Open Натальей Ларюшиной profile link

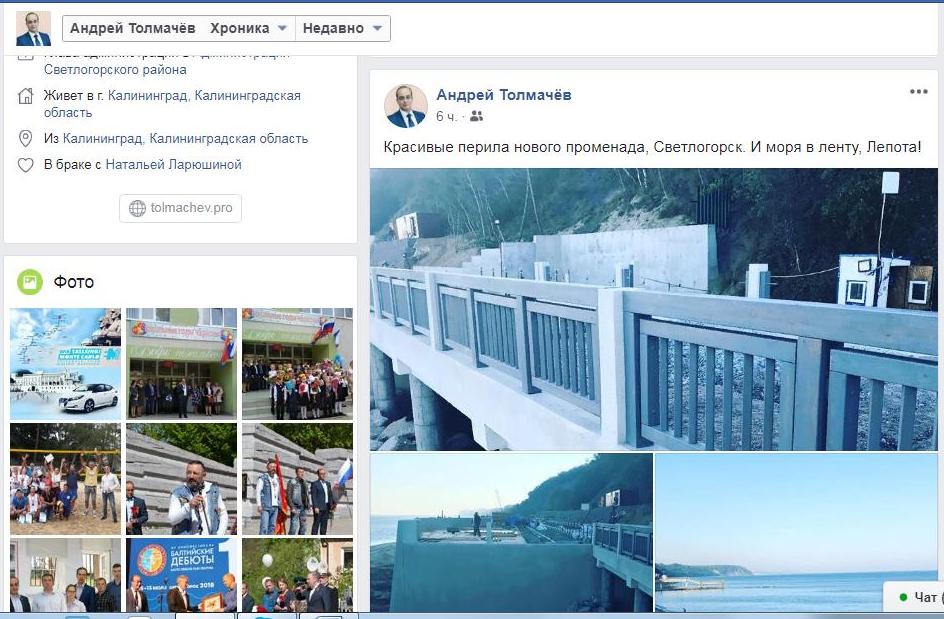tap(173, 165)
